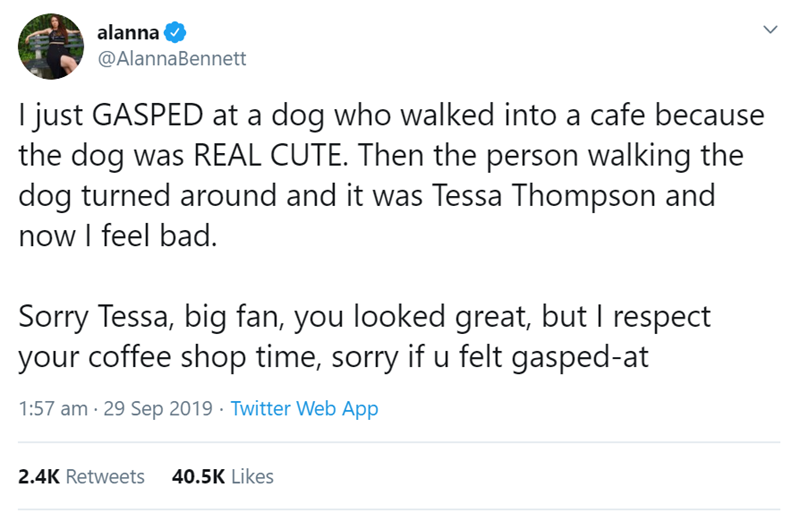Image resolution: width=800 pixels, height=513 pixels.
Task: Click the "40.5K" like count number
Action: [x=199, y=477]
